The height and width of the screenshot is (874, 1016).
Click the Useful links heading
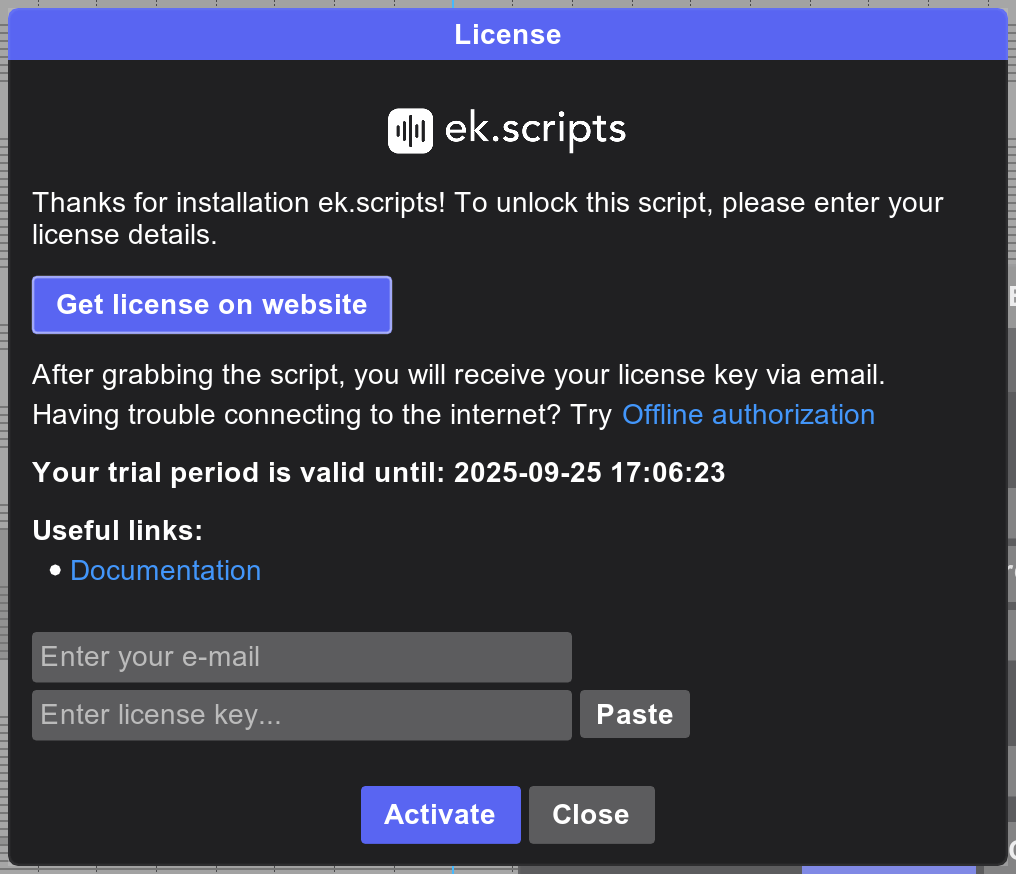[x=118, y=531]
